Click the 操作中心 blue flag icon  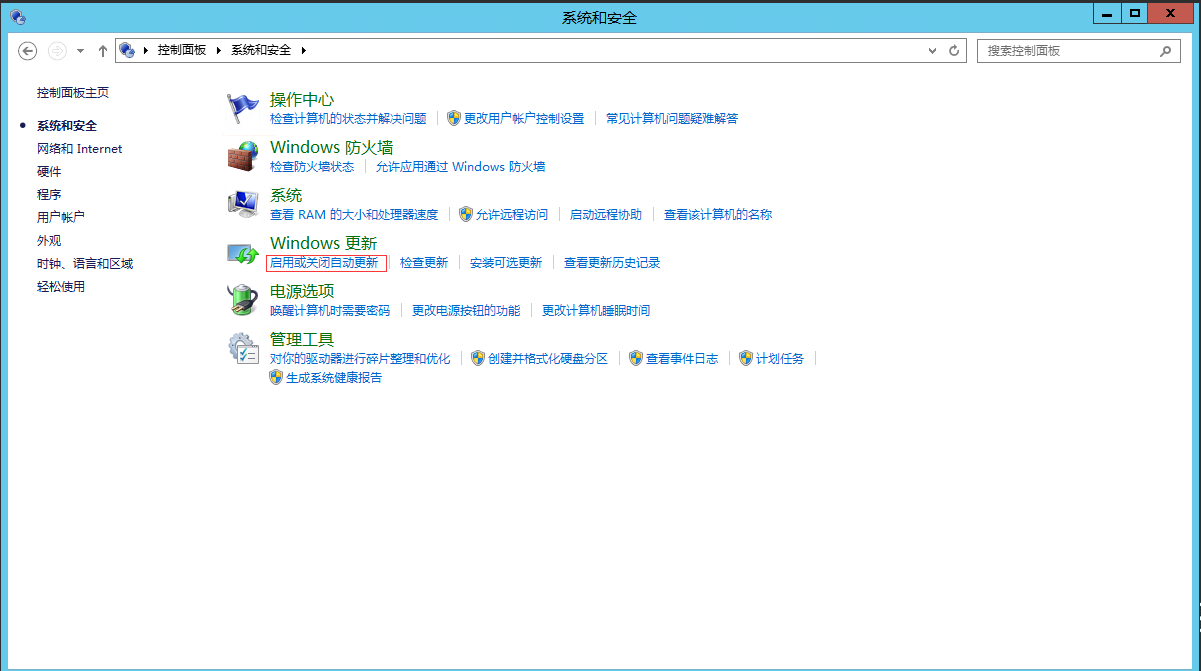tap(242, 105)
